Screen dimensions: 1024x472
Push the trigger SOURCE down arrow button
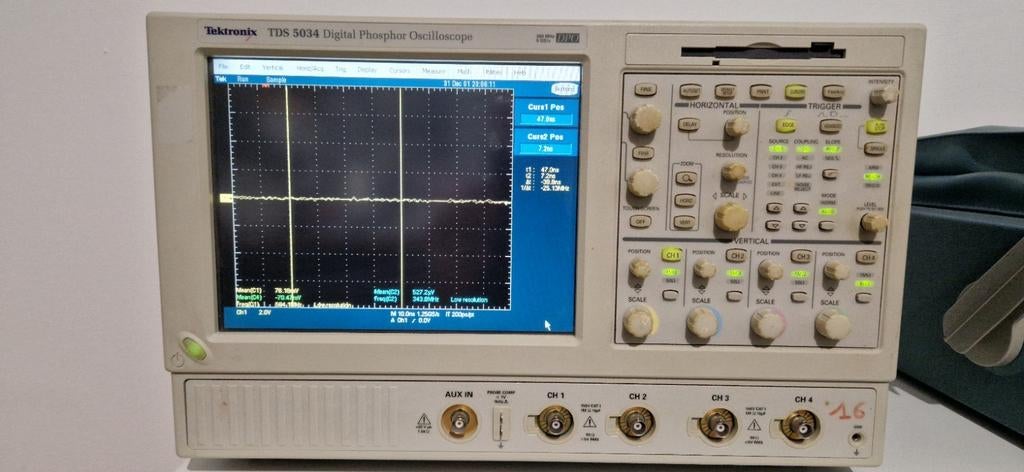773,225
